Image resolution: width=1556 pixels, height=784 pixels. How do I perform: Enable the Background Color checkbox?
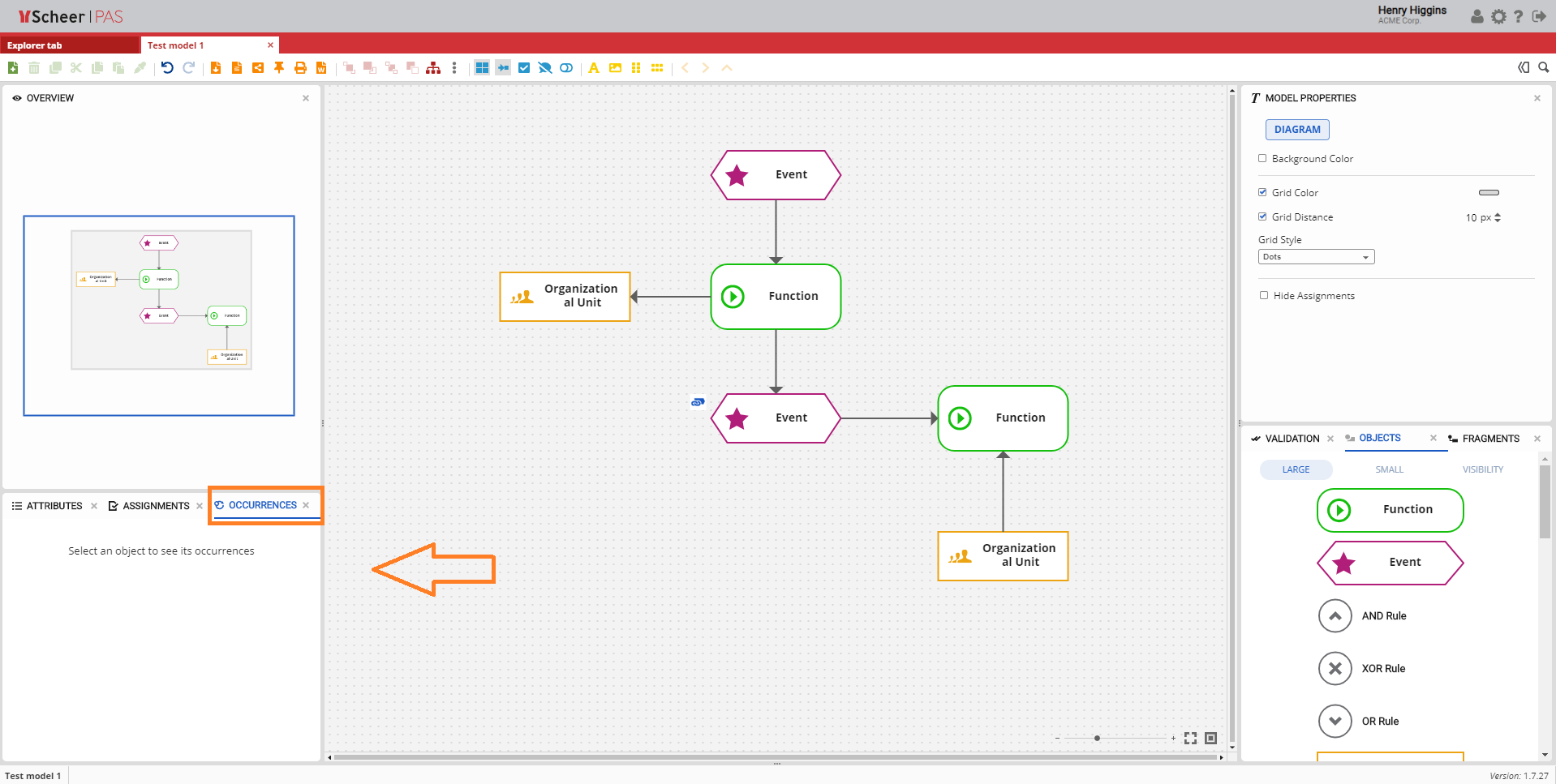point(1262,159)
